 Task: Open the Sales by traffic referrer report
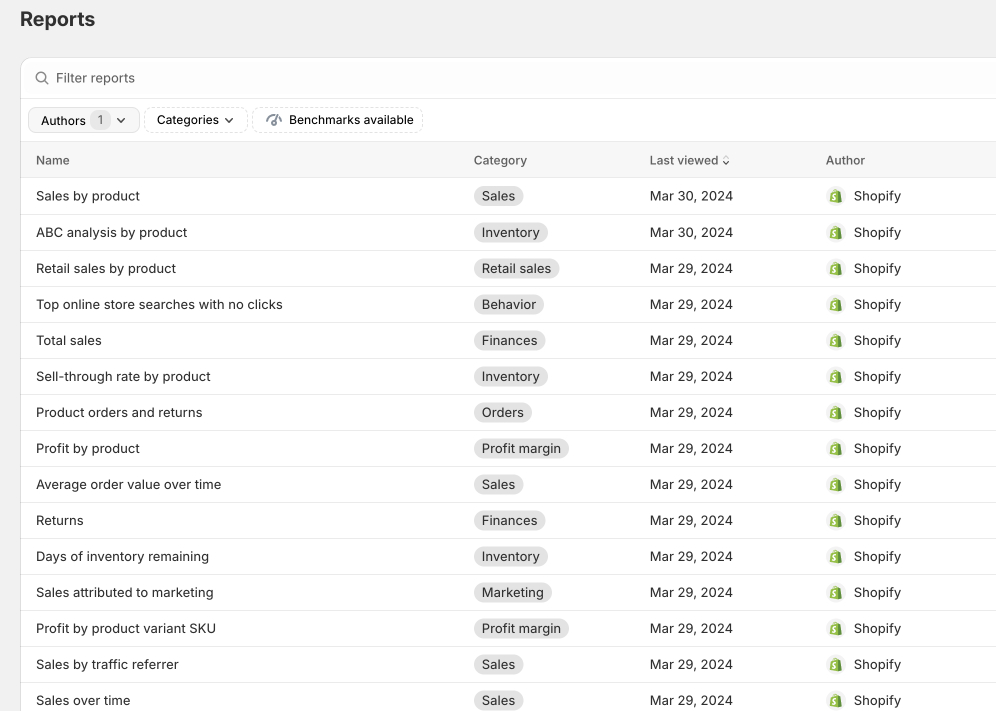[x=107, y=665]
